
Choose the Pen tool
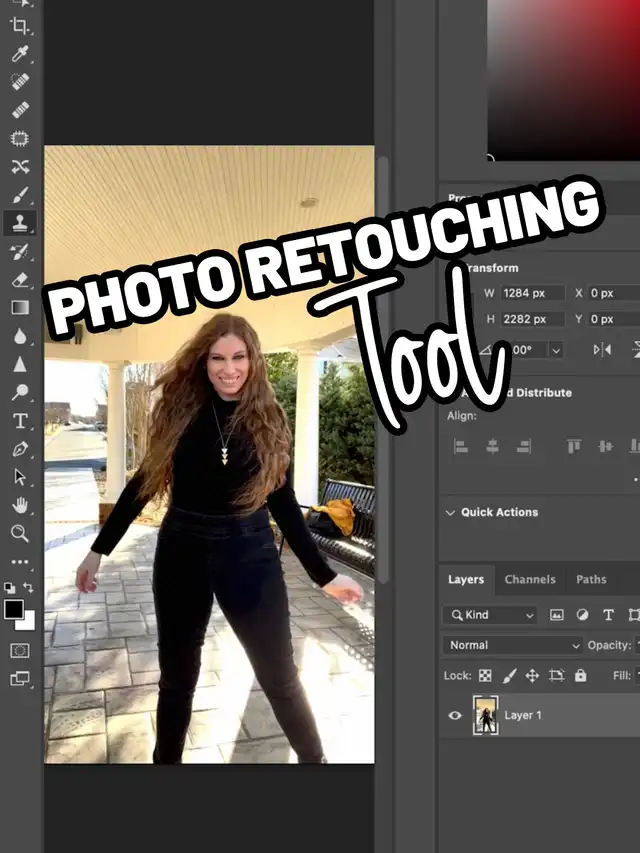coord(20,449)
